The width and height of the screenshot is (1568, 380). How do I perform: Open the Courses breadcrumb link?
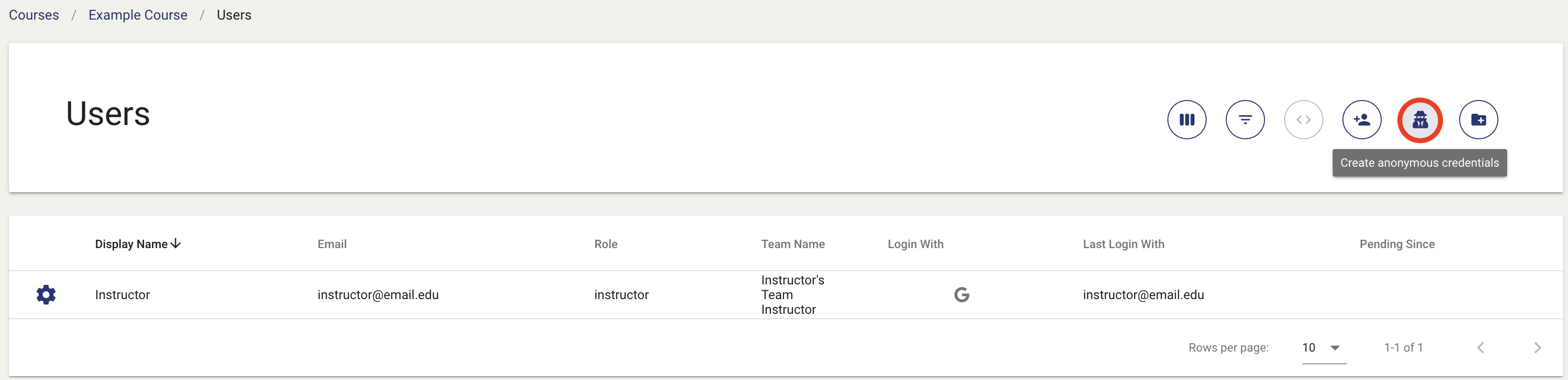33,15
